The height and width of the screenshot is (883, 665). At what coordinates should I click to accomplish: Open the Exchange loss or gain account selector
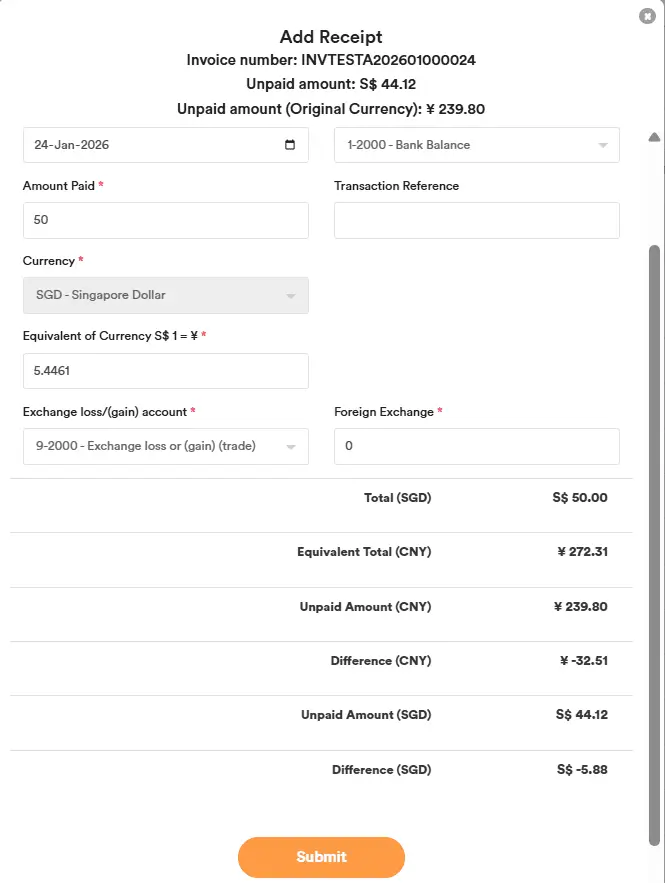tap(150, 446)
